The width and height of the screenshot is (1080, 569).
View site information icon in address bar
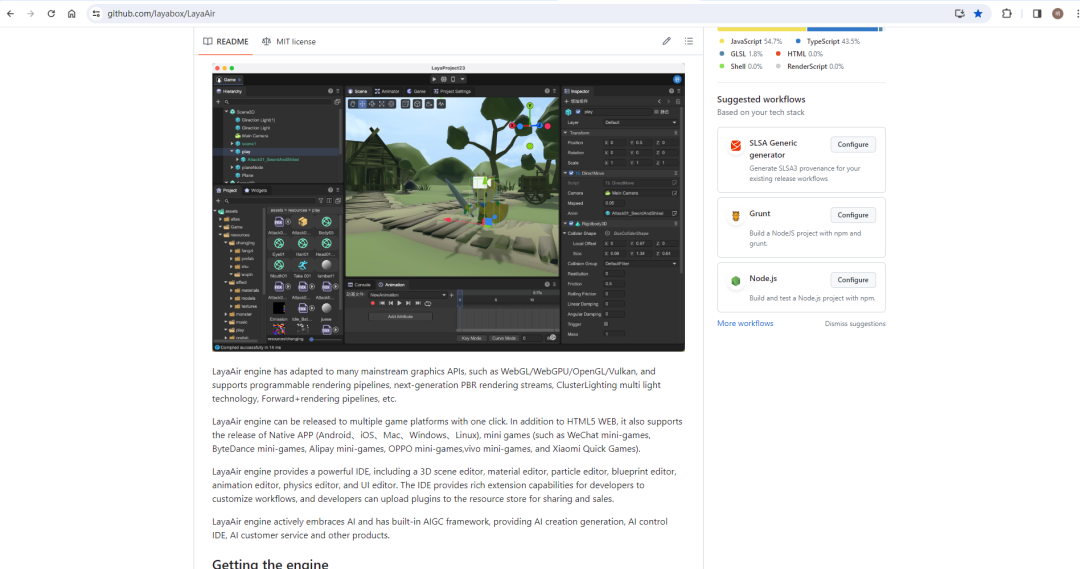click(x=96, y=14)
